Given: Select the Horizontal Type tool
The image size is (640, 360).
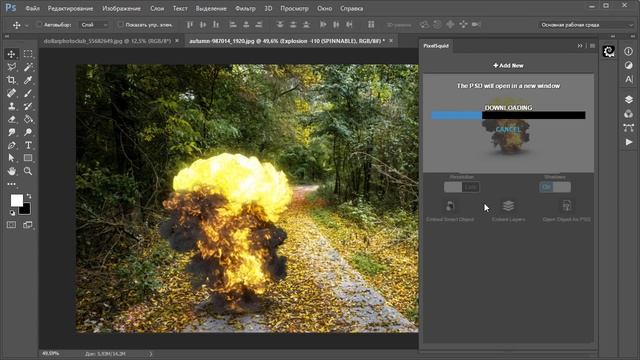Looking at the screenshot, I should (x=28, y=145).
